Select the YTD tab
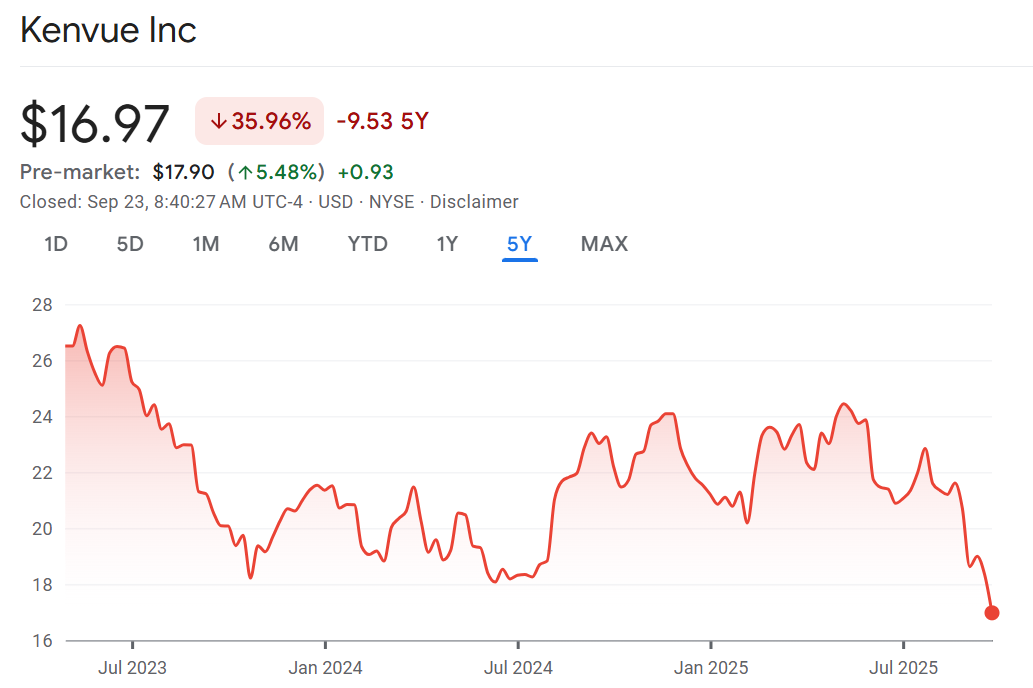The width and height of the screenshot is (1033, 688). click(x=367, y=244)
